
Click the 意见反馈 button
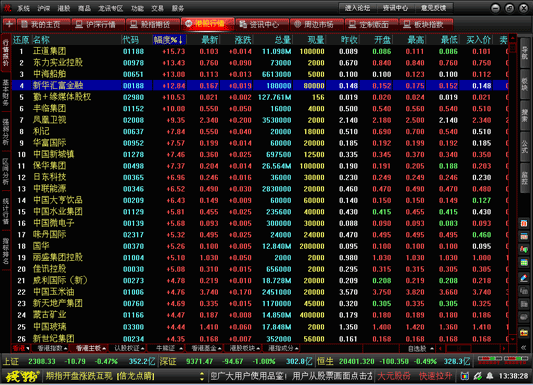coord(433,8)
